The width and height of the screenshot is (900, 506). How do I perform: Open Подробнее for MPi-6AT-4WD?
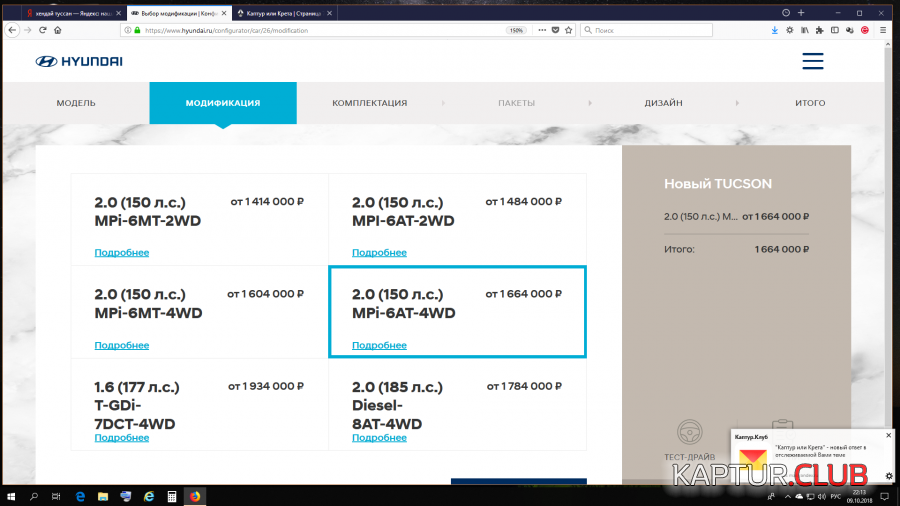click(x=379, y=345)
